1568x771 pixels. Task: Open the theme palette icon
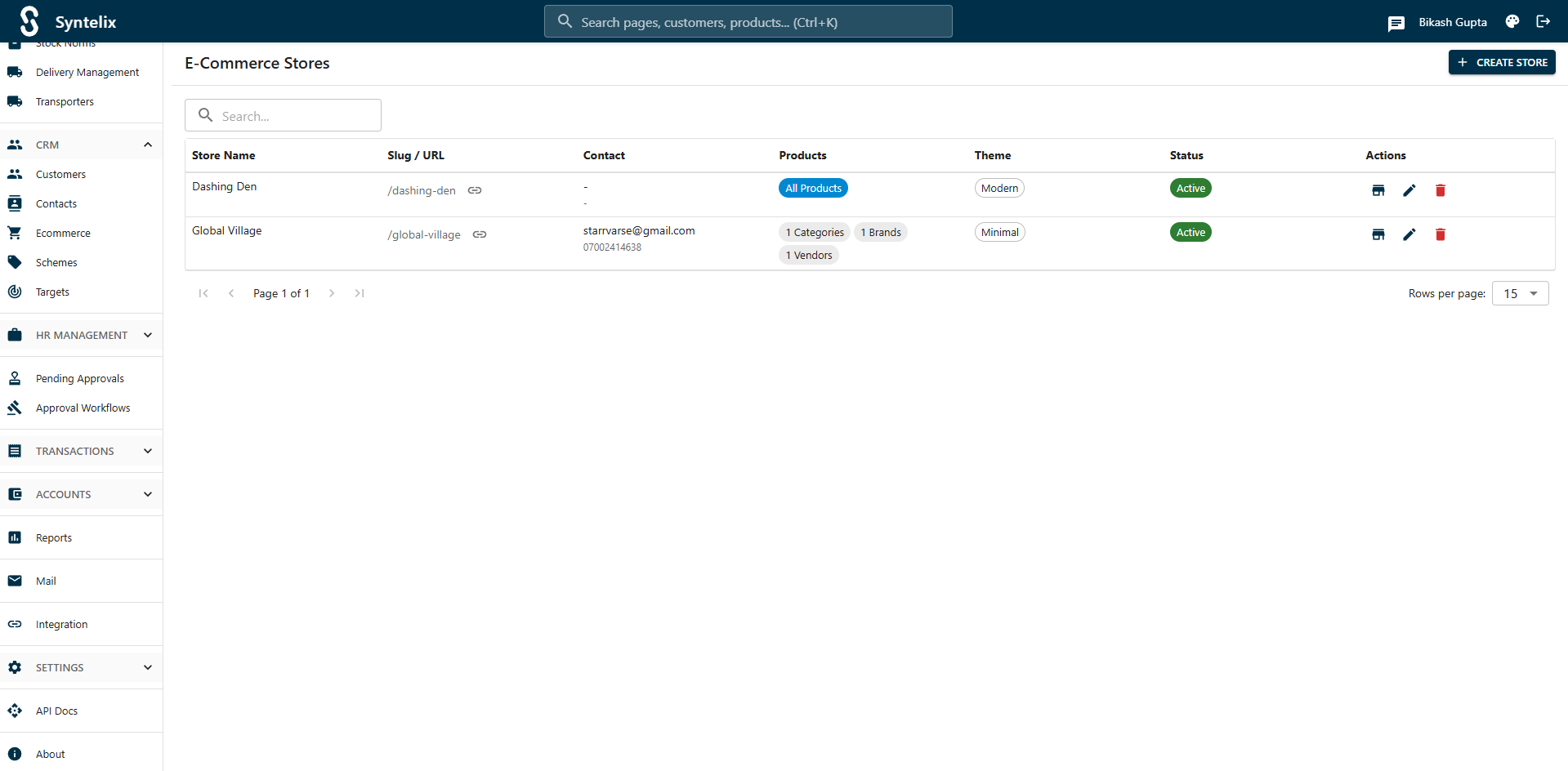(x=1512, y=22)
